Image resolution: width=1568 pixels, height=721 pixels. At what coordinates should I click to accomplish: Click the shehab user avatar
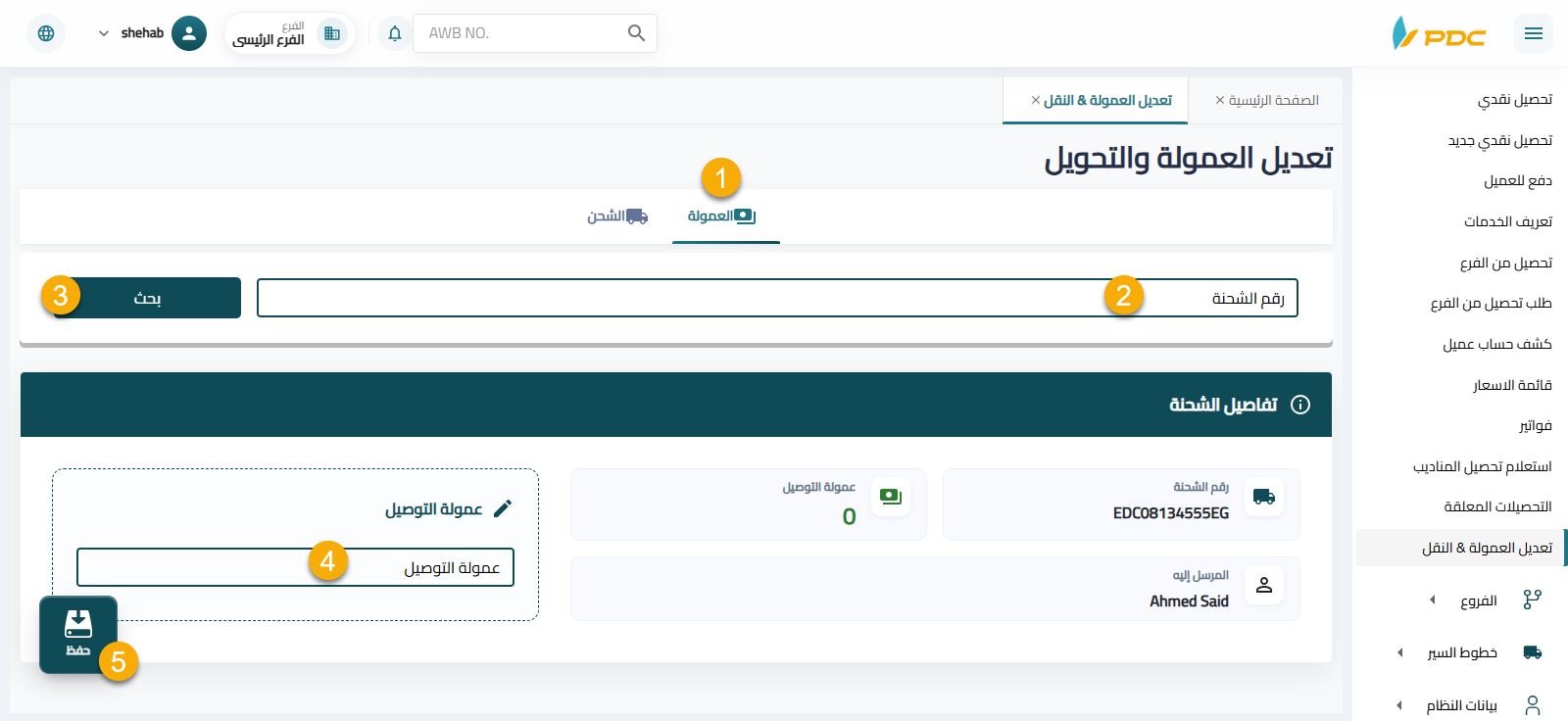point(189,33)
